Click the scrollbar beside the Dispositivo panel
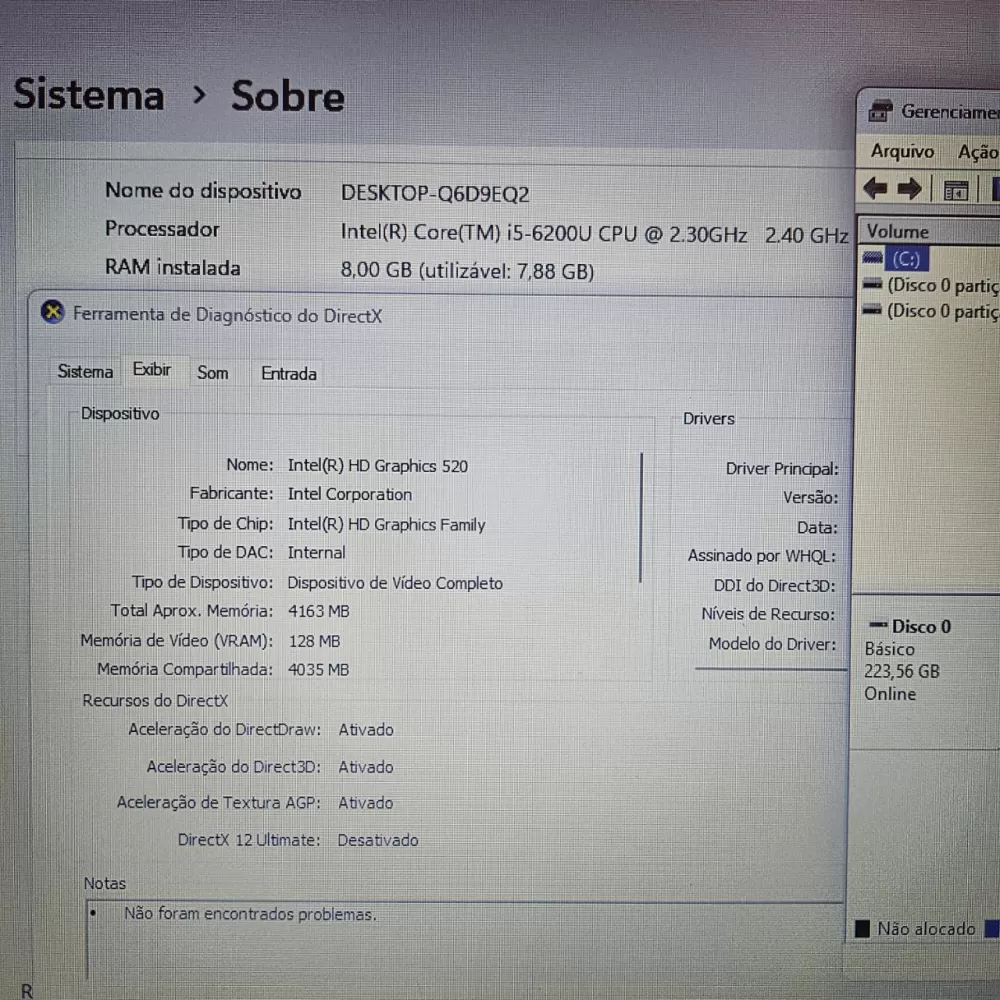Screen dimensions: 1000x1000 pos(641,516)
